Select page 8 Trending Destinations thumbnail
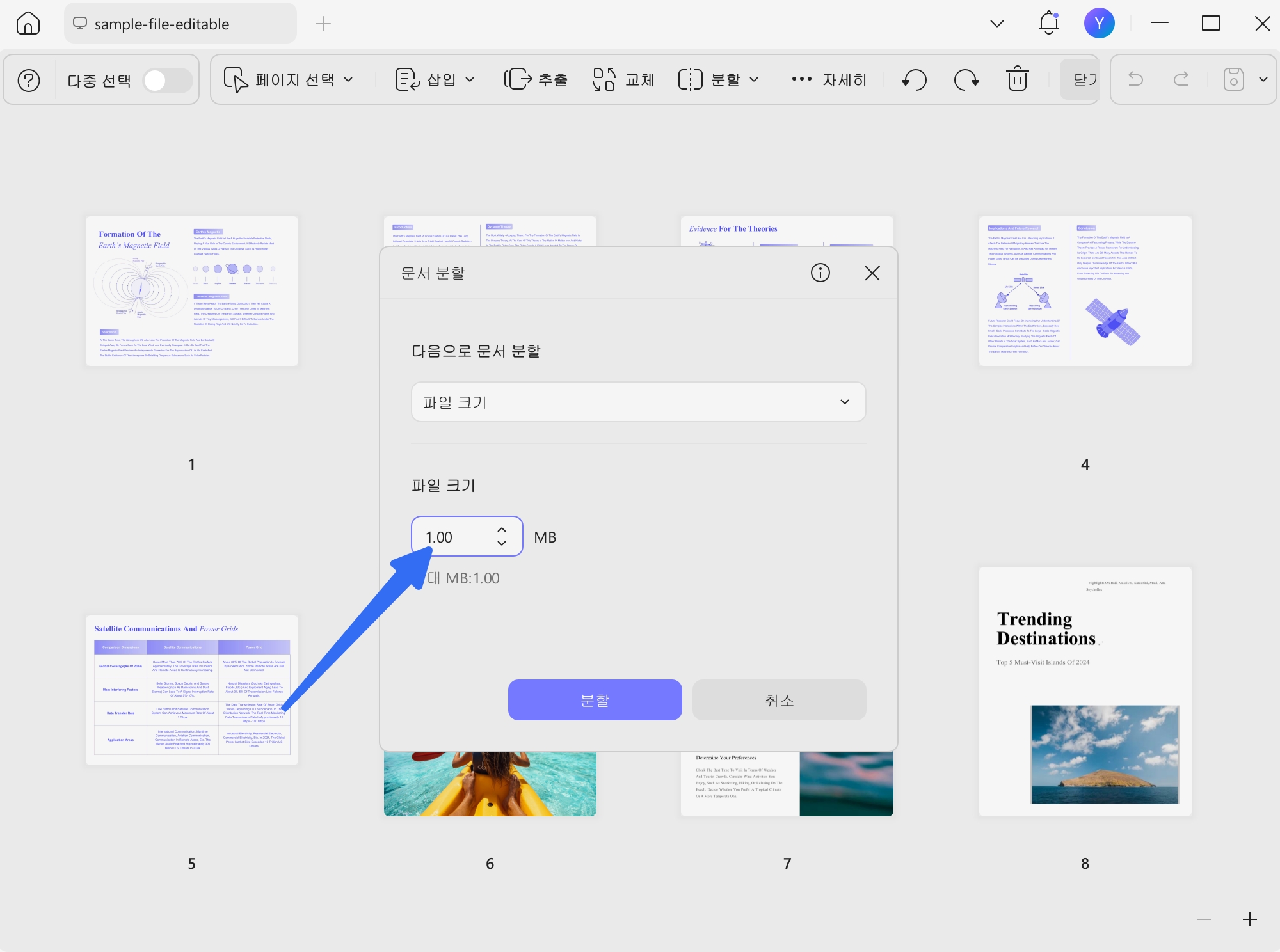This screenshot has height=952, width=1280. point(1085,692)
